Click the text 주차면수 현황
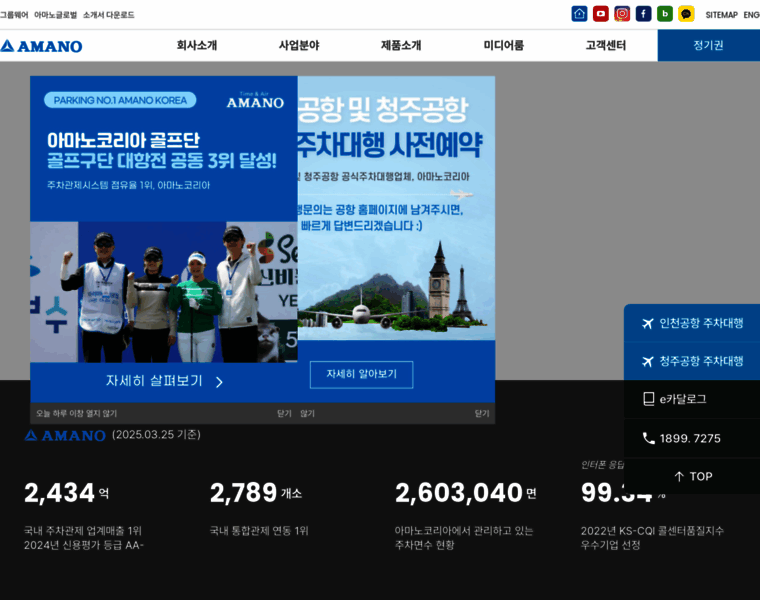Viewport: 760px width, 600px height. (425, 545)
